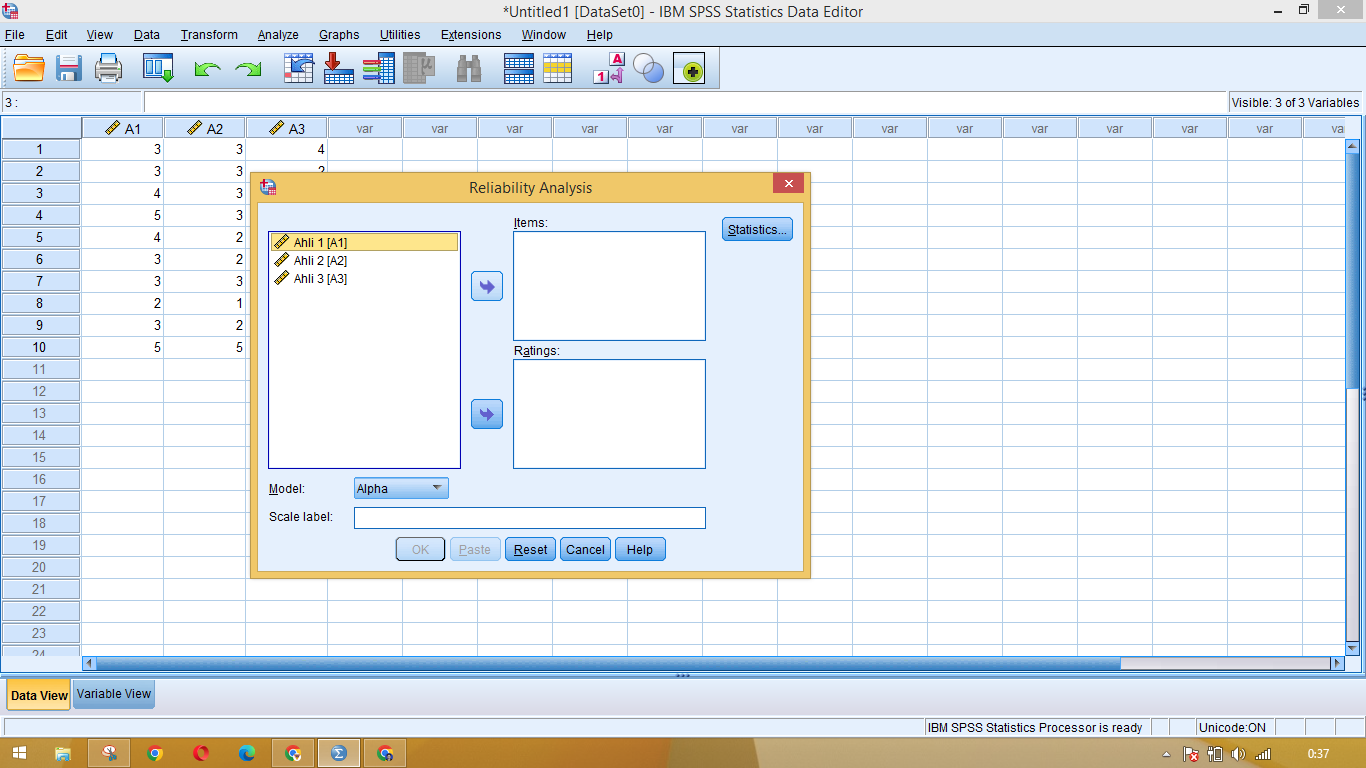
Task: Open the Utilities menu
Action: (400, 34)
